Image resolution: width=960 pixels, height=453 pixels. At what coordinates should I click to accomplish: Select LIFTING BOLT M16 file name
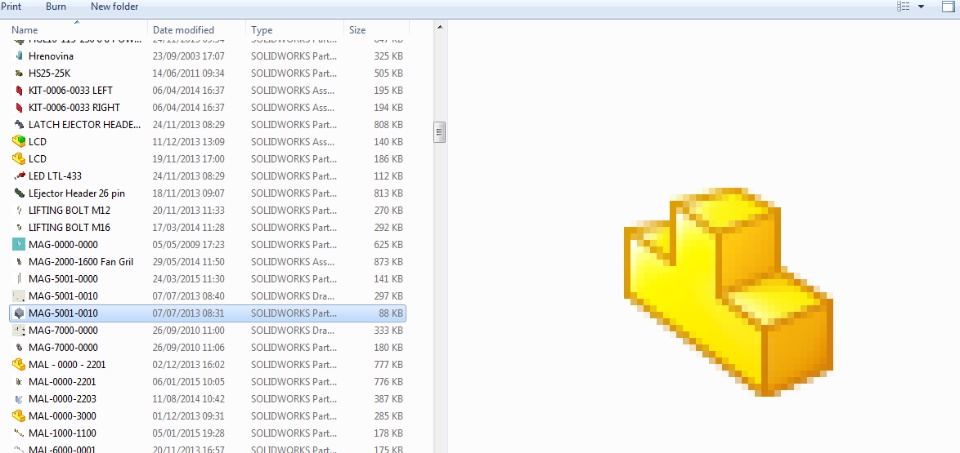(69, 227)
